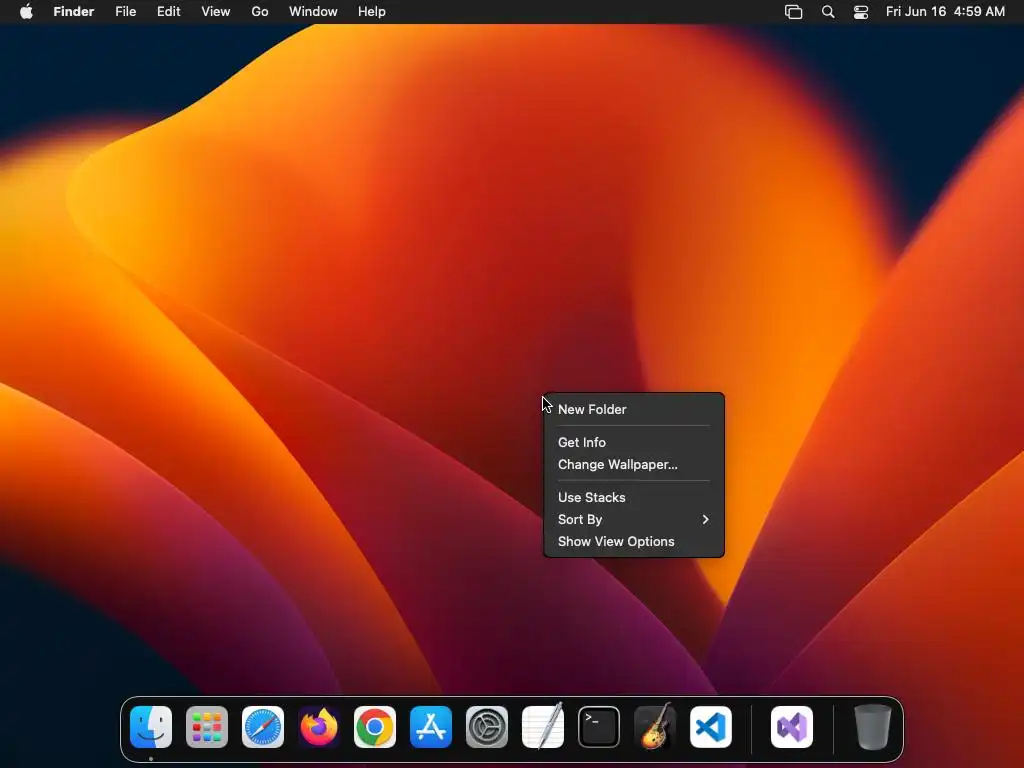Launch TextEdit from the Dock
This screenshot has width=1024, height=768.
click(543, 726)
